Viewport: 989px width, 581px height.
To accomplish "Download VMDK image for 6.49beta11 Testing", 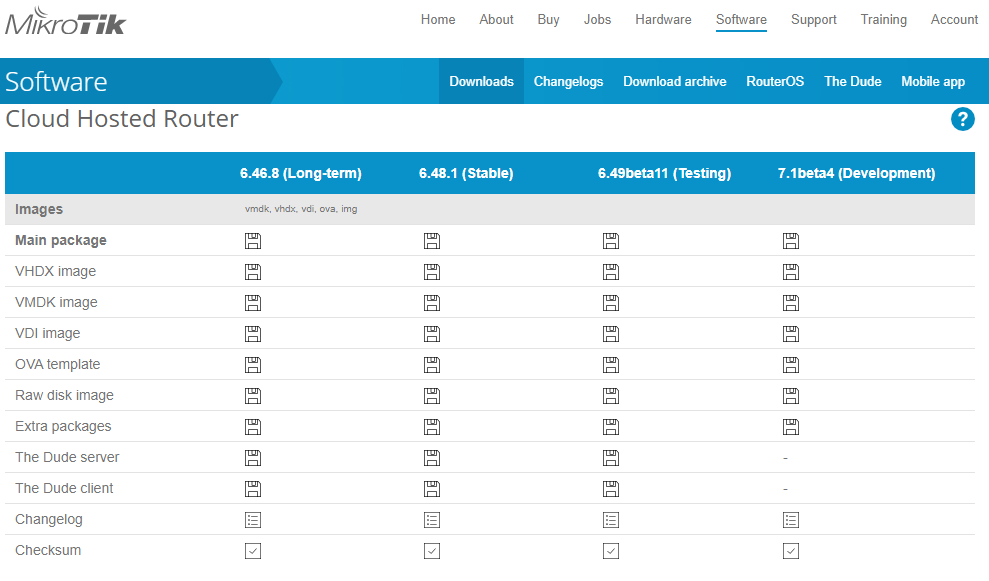I will (611, 302).
